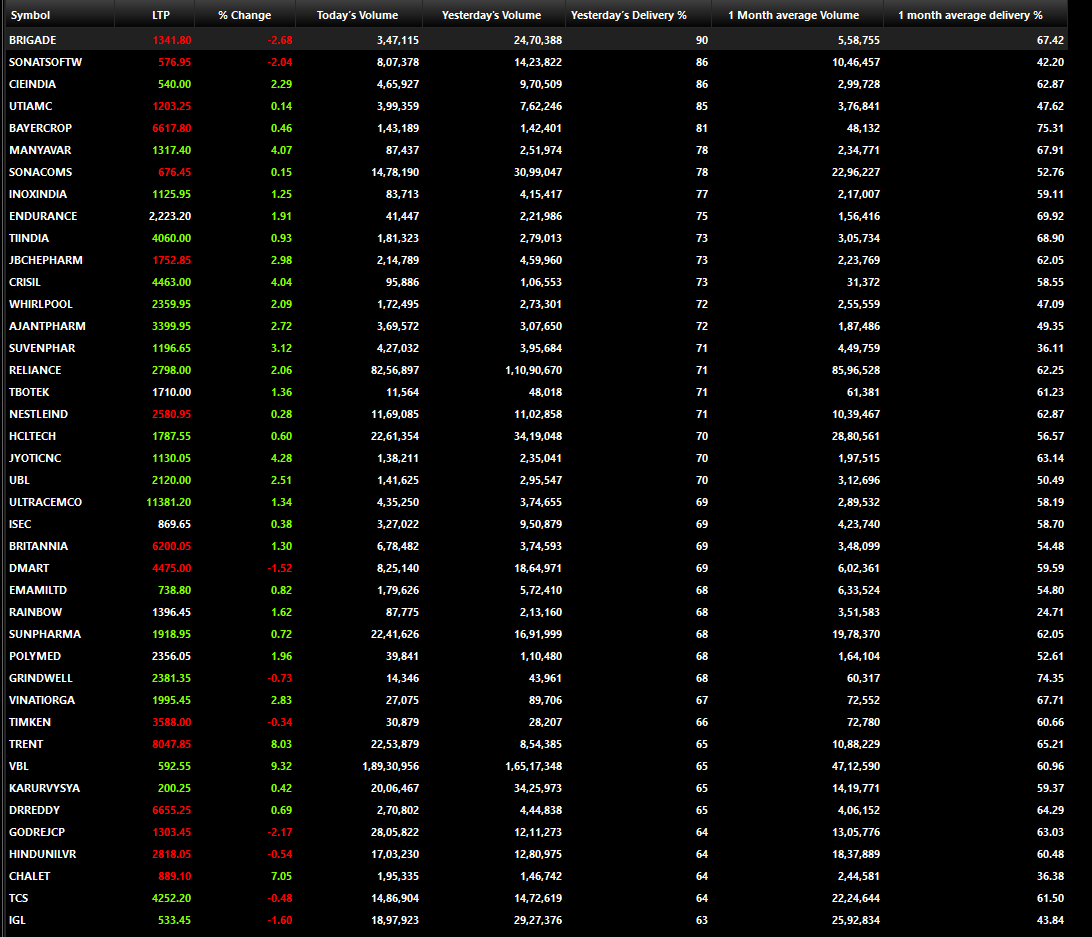Click the TCS symbol
Screen dimensions: 1092x937
tap(19, 899)
